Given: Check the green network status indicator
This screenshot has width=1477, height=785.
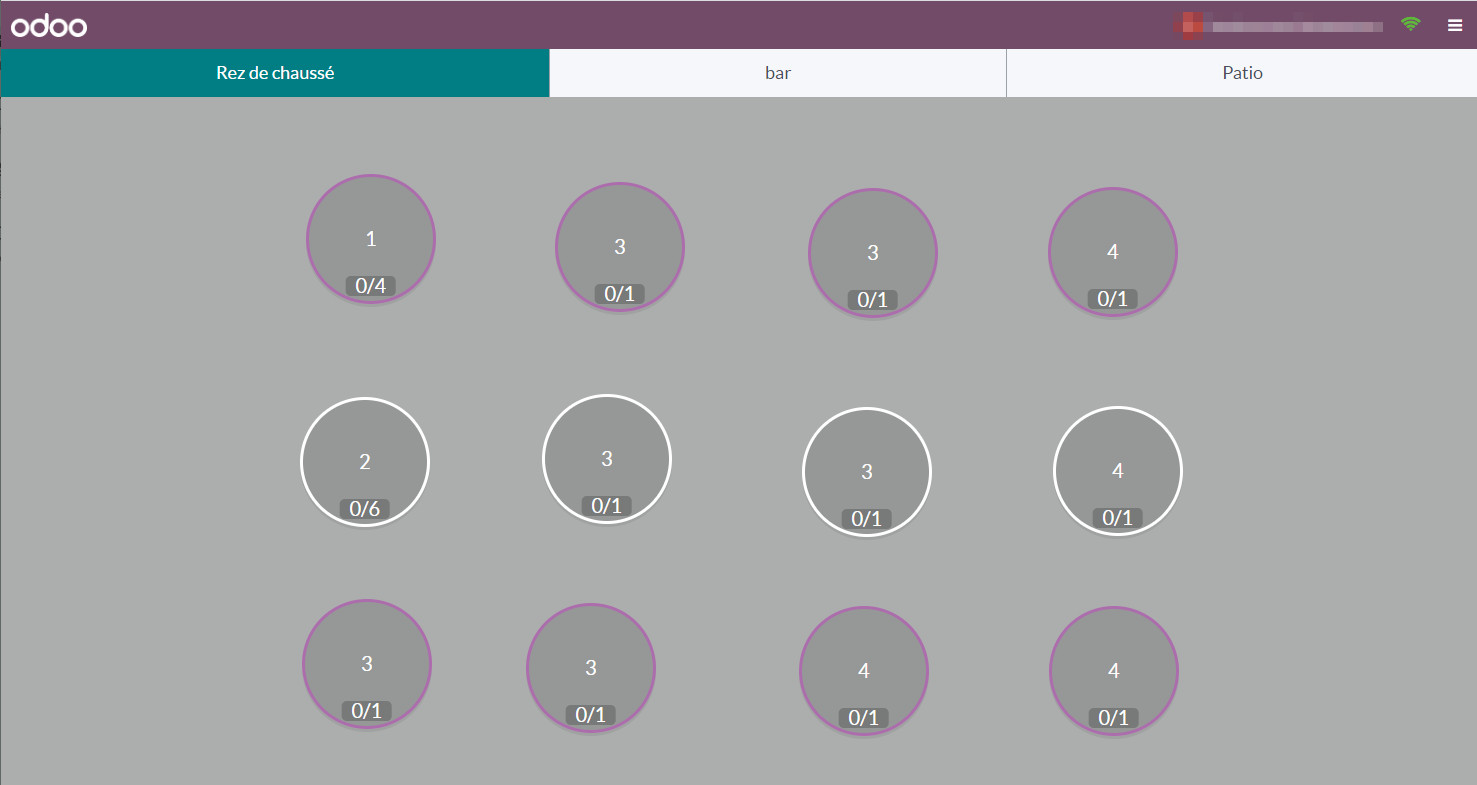Looking at the screenshot, I should click(1411, 24).
